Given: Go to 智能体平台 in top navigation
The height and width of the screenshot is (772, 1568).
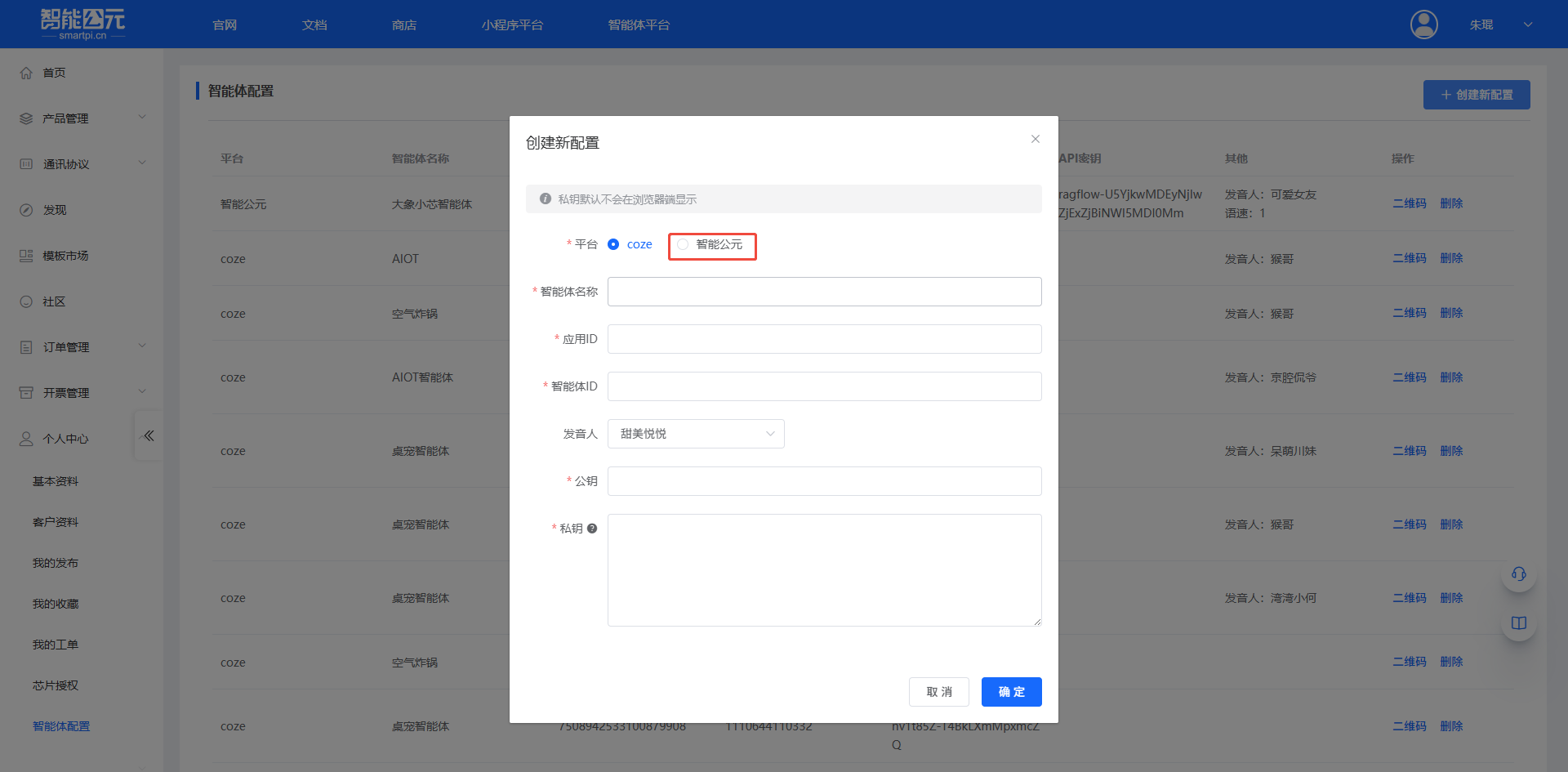Looking at the screenshot, I should [x=639, y=25].
